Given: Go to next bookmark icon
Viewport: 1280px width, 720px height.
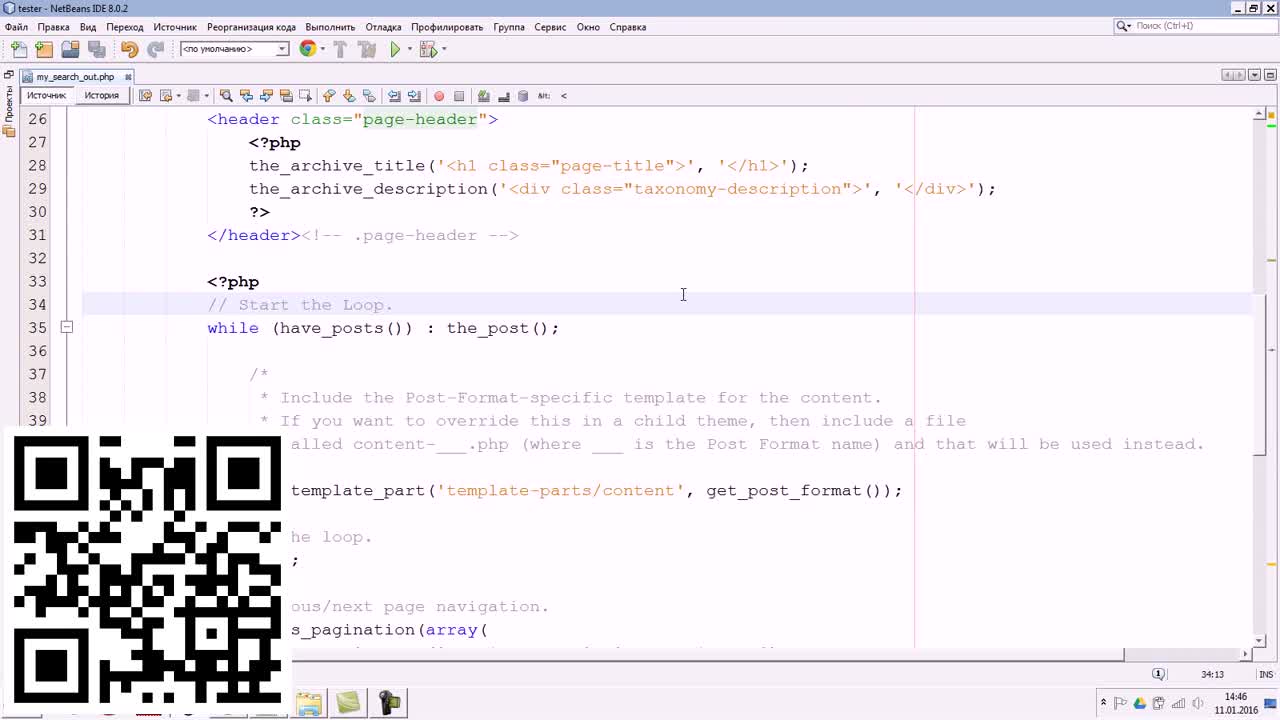Looking at the screenshot, I should point(349,96).
